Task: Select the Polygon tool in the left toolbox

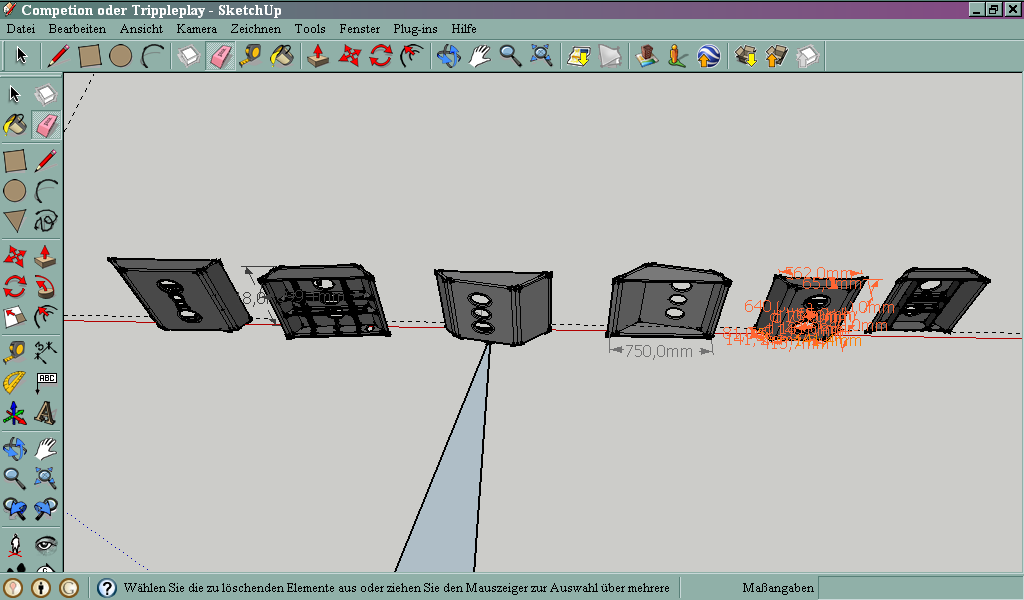Action: [15, 221]
